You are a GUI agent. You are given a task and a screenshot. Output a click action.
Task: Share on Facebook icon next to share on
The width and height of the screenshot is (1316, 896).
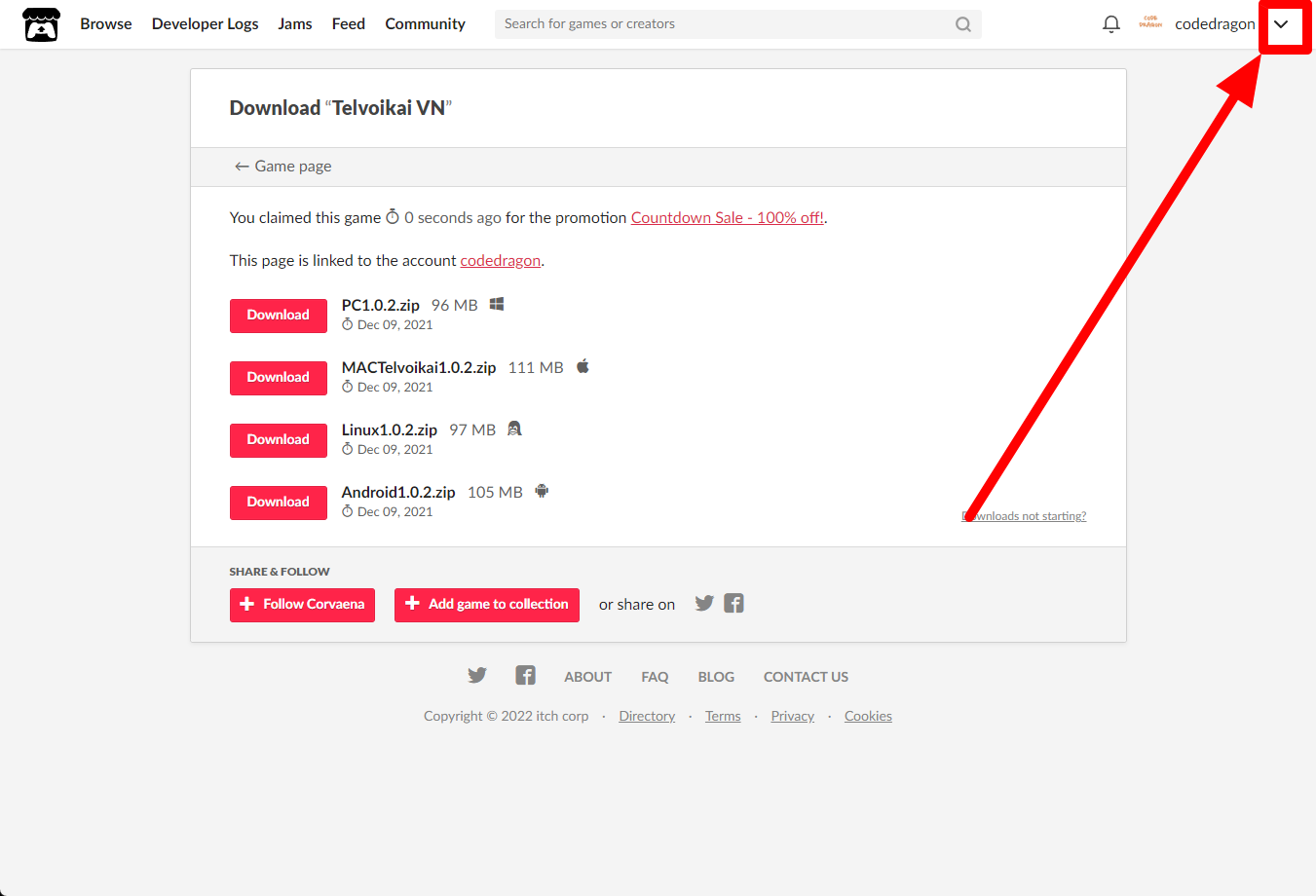pyautogui.click(x=734, y=604)
